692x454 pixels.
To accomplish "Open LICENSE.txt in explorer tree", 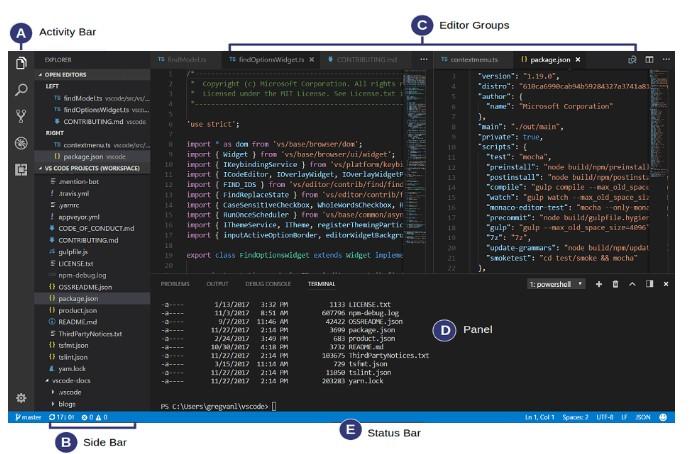I will point(93,263).
